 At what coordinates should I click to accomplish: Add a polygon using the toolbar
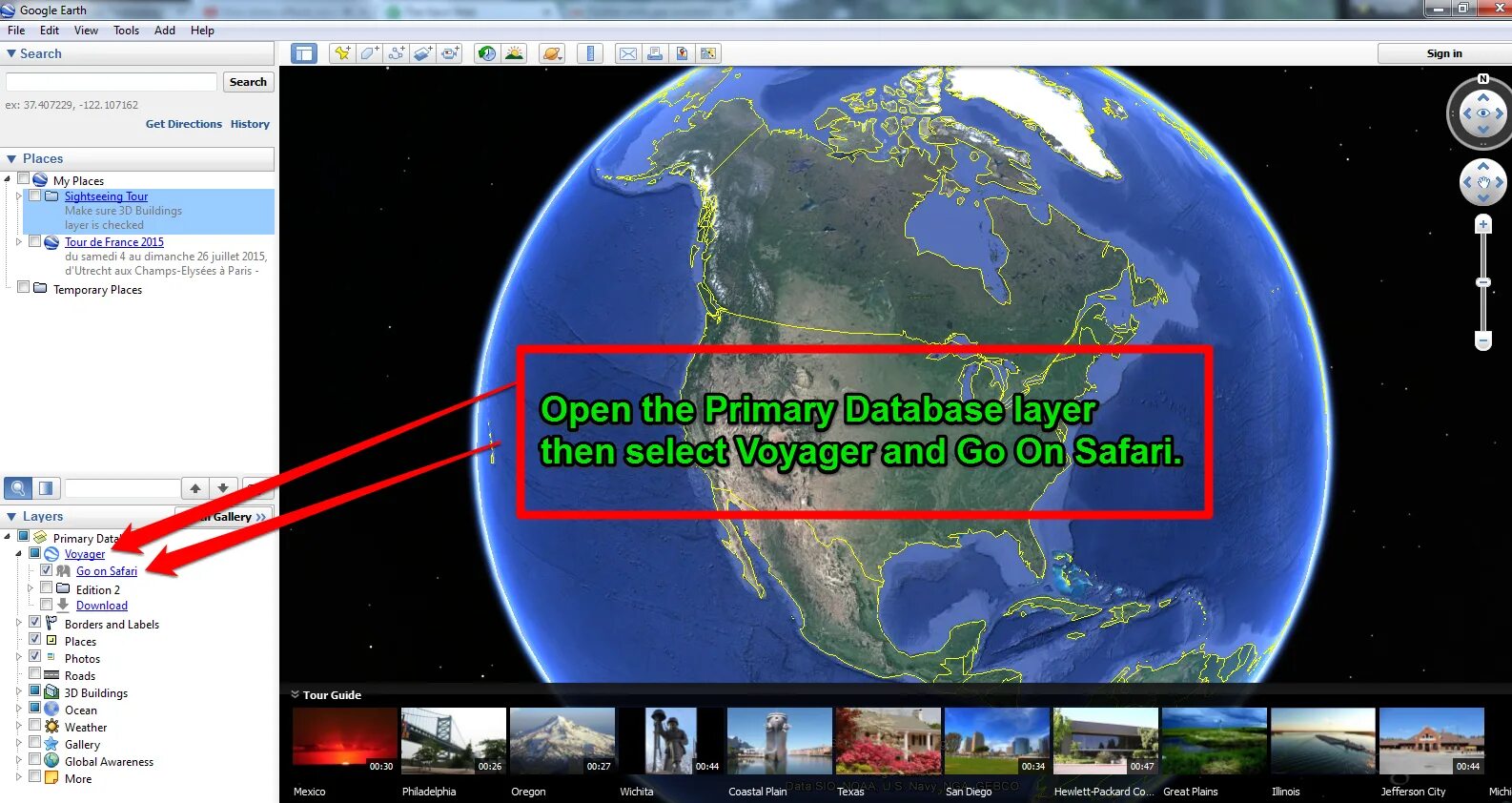tap(369, 53)
